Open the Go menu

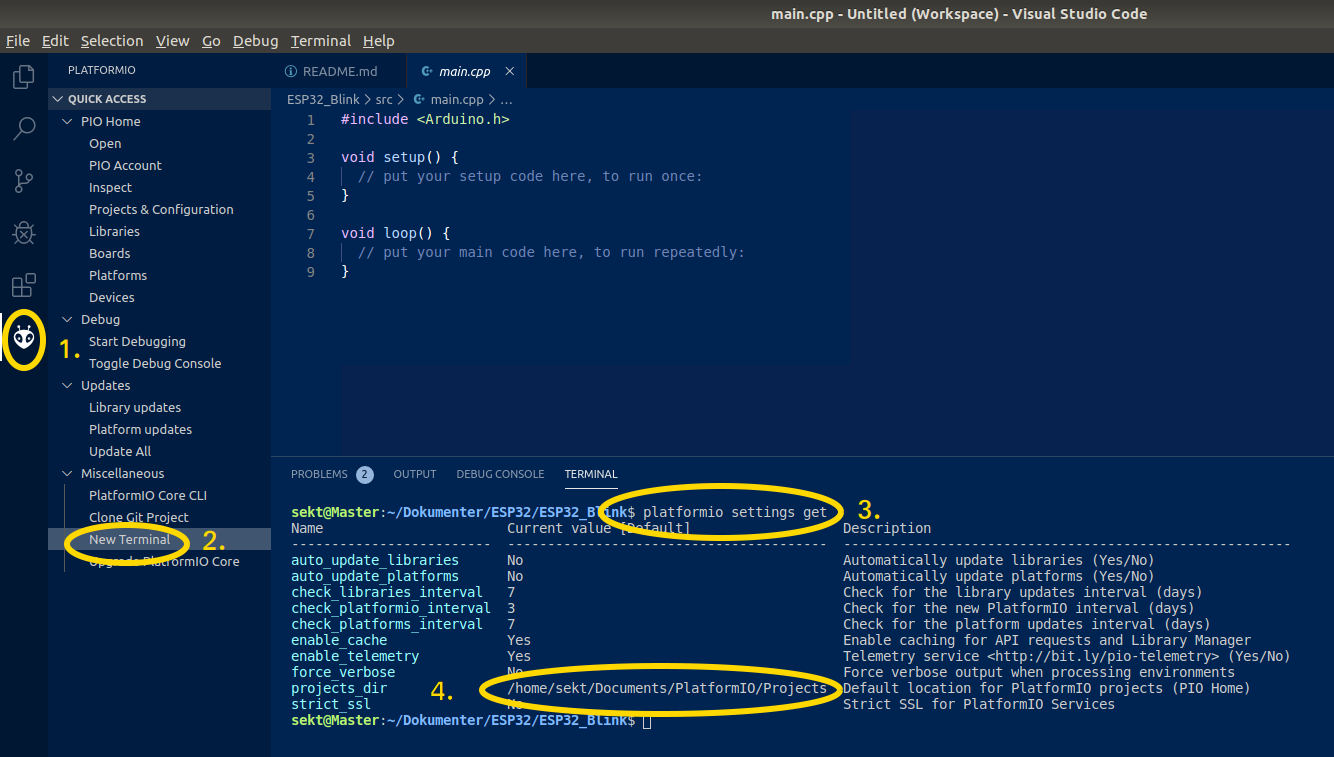tap(211, 41)
